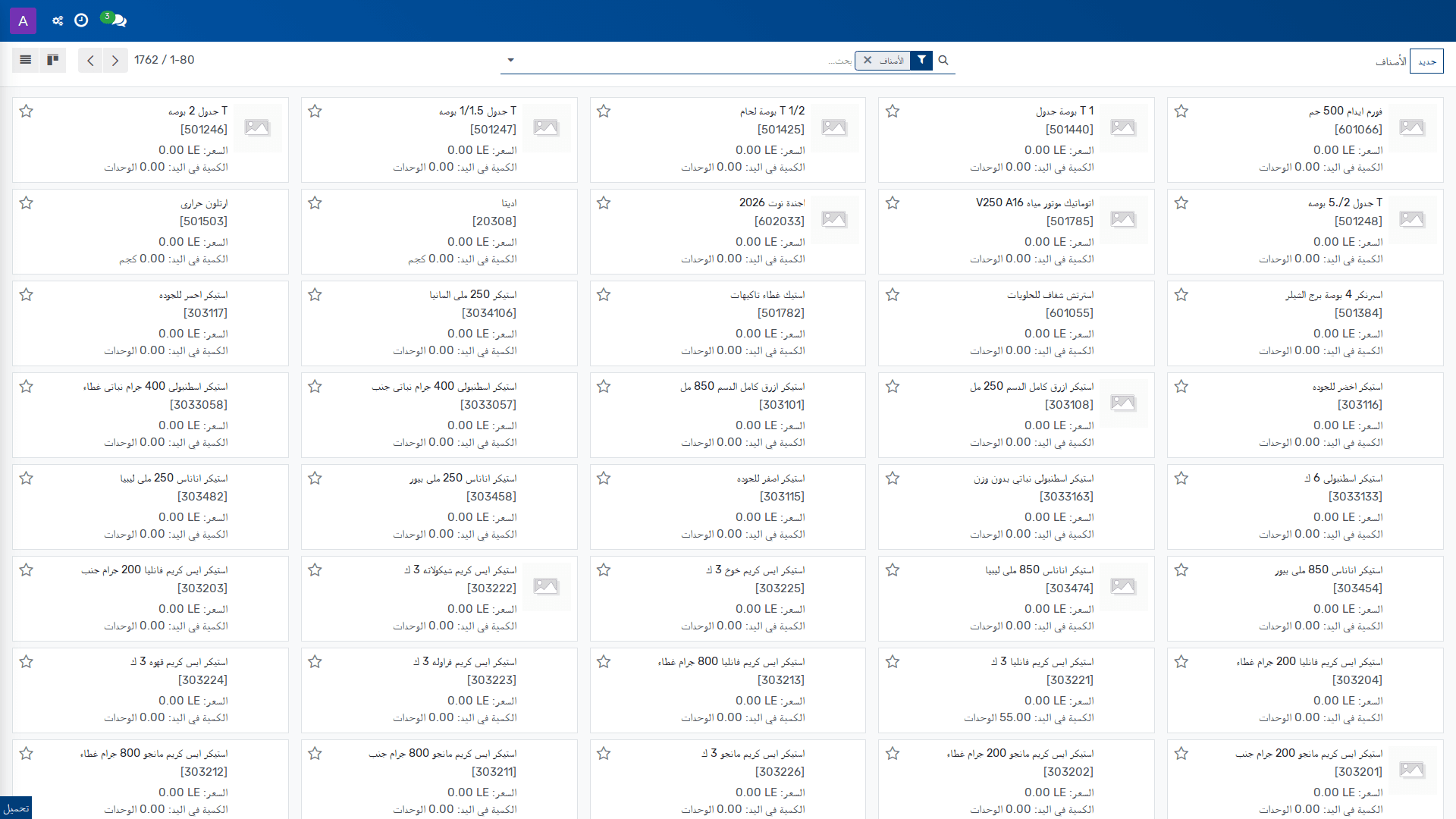Open the chat messages icon with badge

click(115, 20)
